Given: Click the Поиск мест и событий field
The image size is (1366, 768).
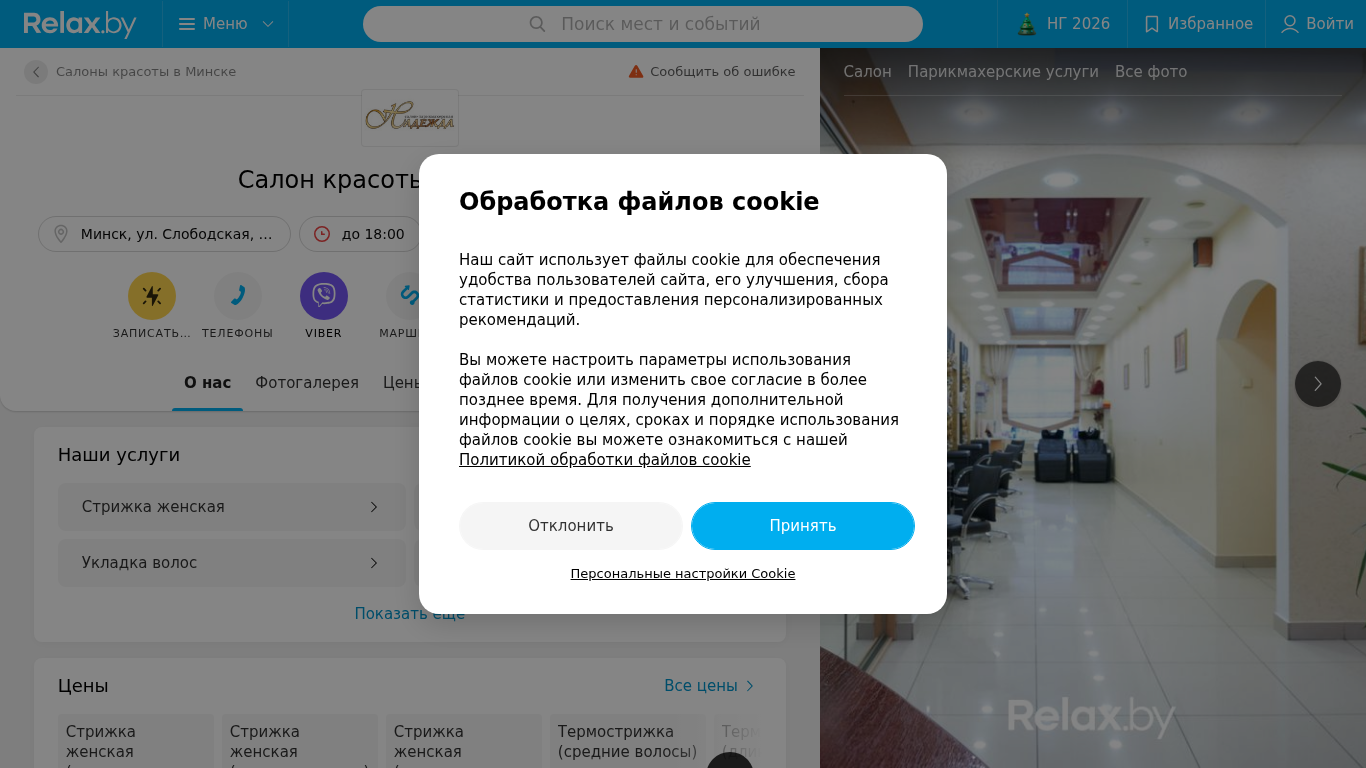Looking at the screenshot, I should [x=643, y=24].
